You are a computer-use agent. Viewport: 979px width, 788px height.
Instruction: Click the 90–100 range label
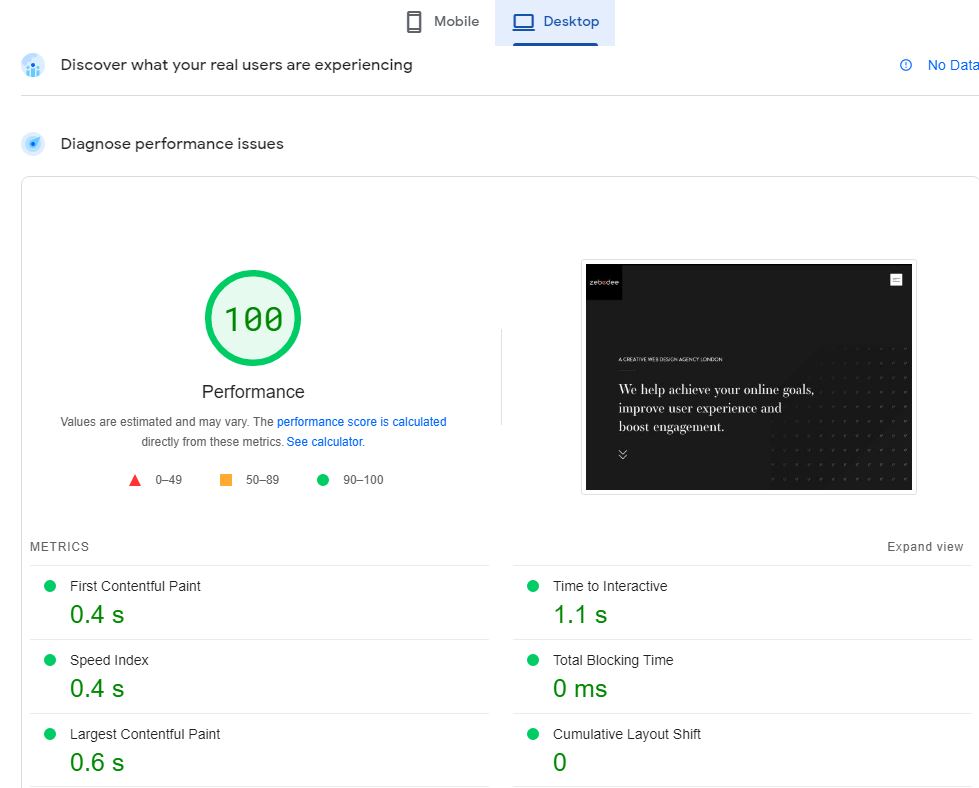[x=363, y=480]
